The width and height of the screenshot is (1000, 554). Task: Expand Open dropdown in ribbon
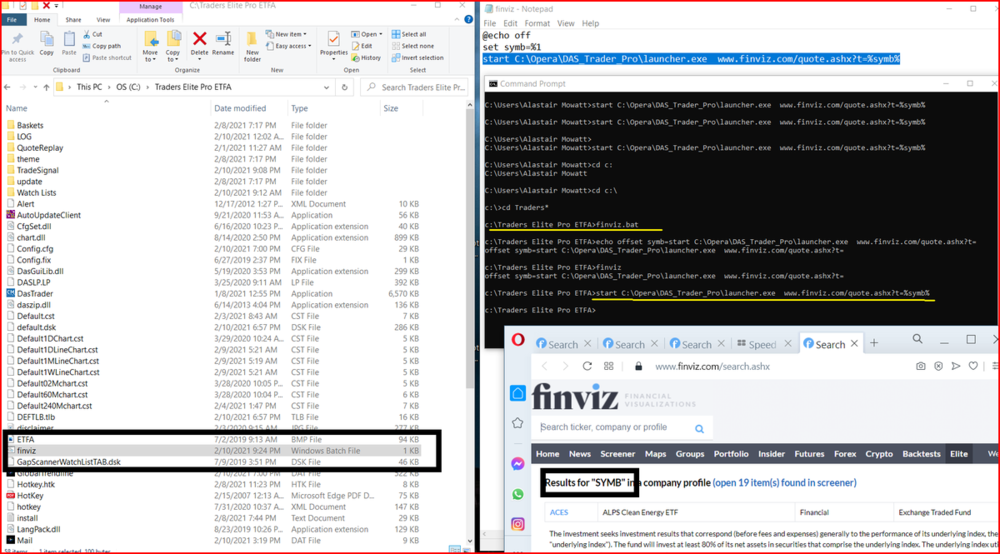367,34
